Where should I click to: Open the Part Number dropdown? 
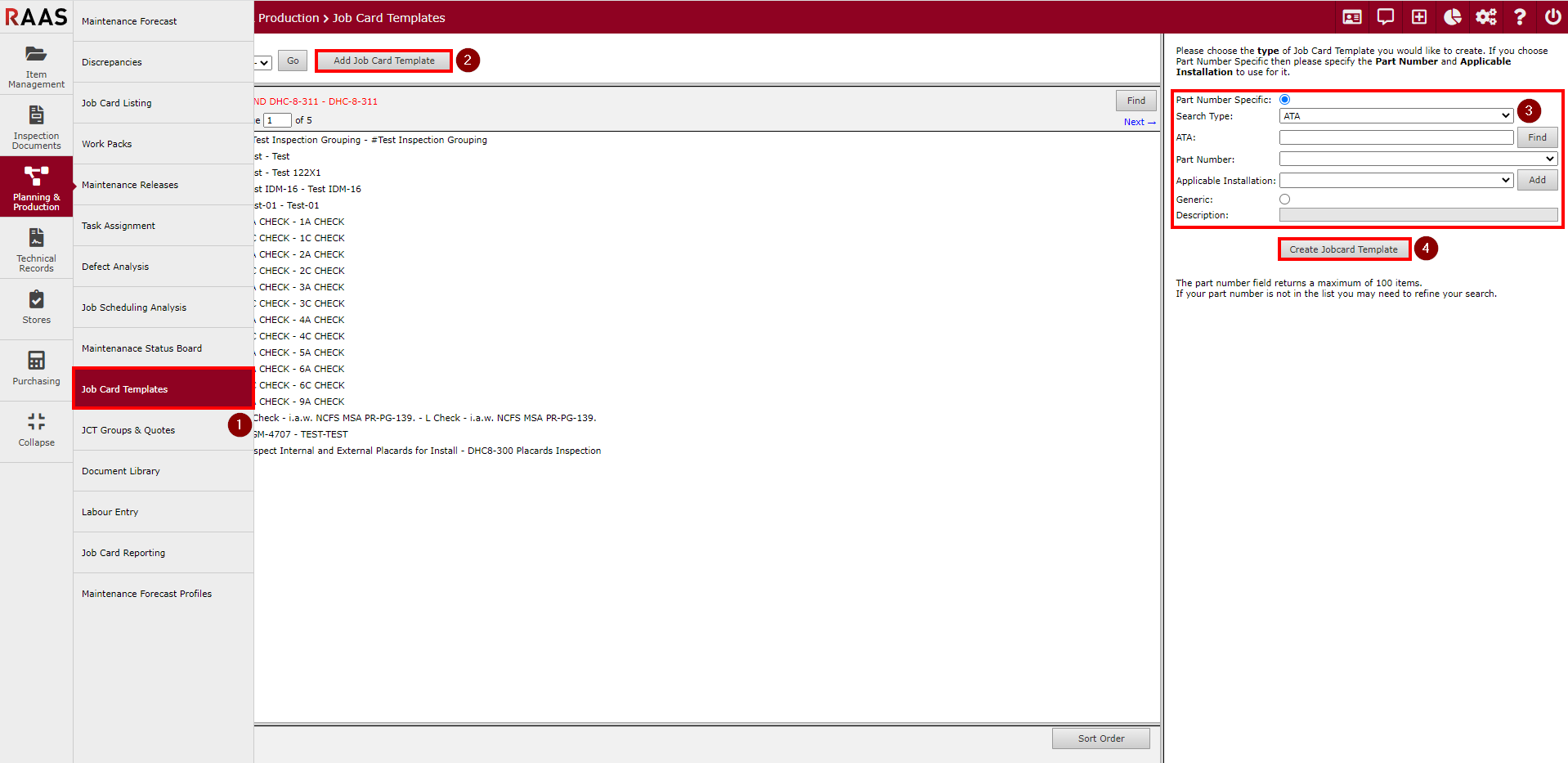1418,159
